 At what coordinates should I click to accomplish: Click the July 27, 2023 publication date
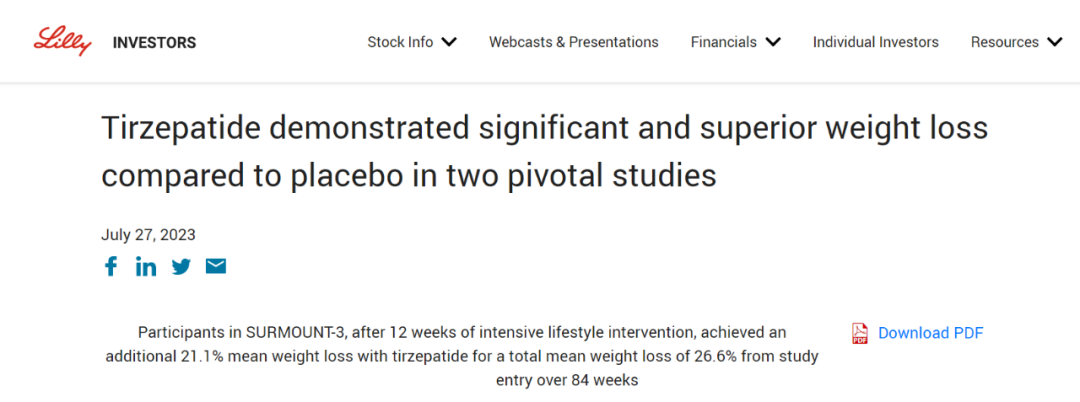pos(148,235)
